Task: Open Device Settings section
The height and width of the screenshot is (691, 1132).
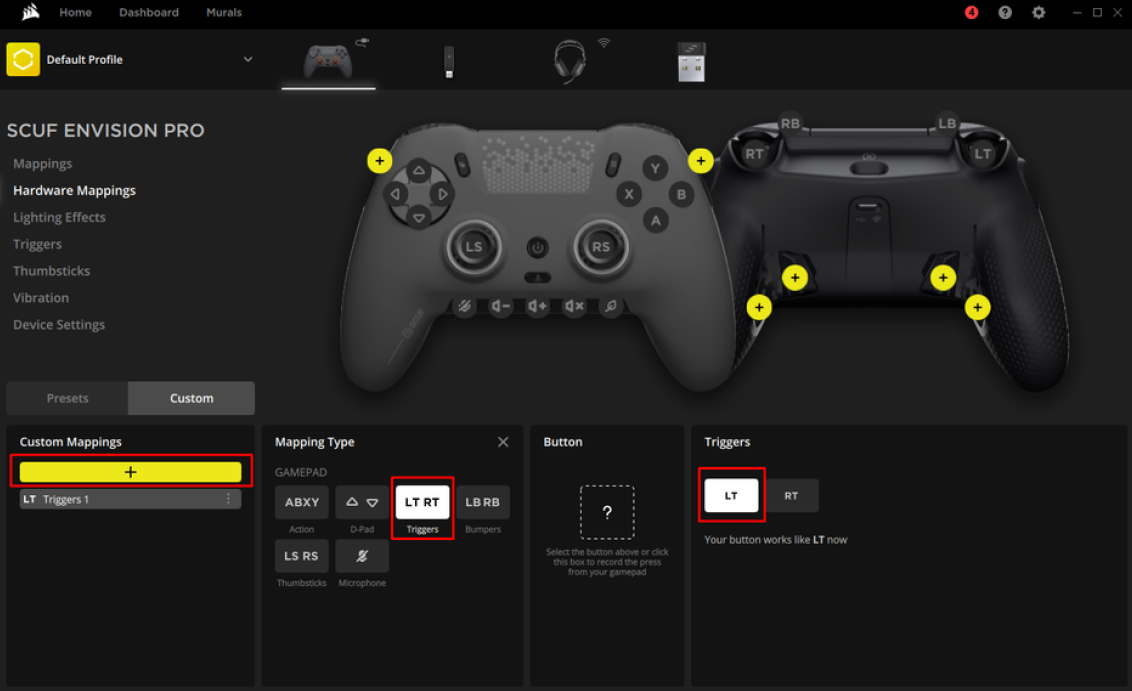Action: 59,325
